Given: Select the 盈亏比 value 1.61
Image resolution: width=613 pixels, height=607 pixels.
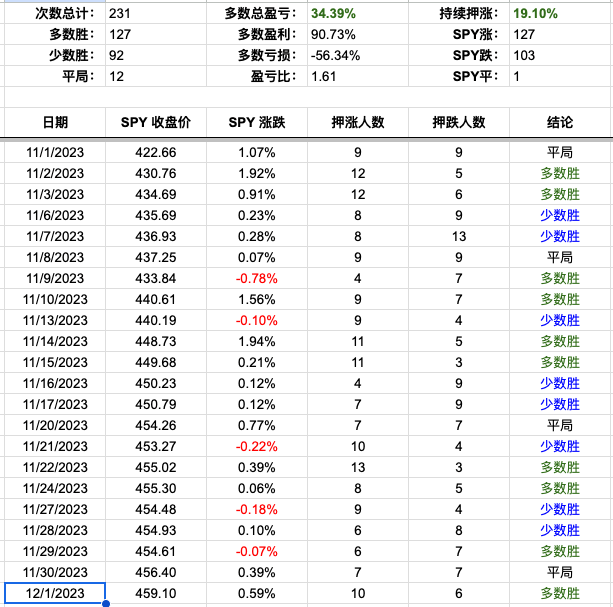Looking at the screenshot, I should [358, 76].
